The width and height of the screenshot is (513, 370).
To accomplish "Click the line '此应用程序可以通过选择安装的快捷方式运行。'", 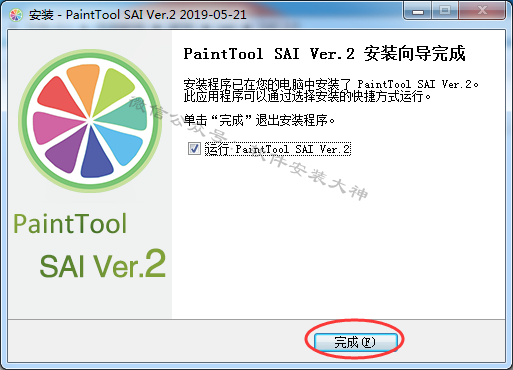I will point(307,97).
